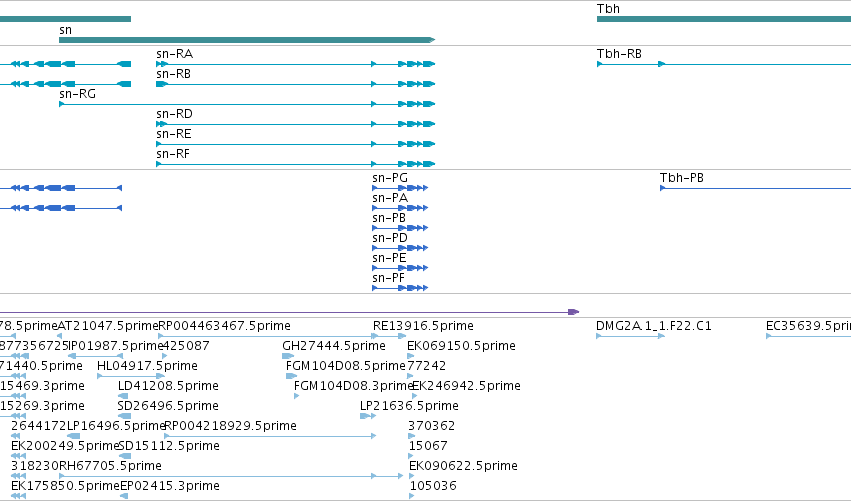Viewport: 851px width, 501px height.
Task: Click the RP004218929.5prime label
Action: point(230,426)
